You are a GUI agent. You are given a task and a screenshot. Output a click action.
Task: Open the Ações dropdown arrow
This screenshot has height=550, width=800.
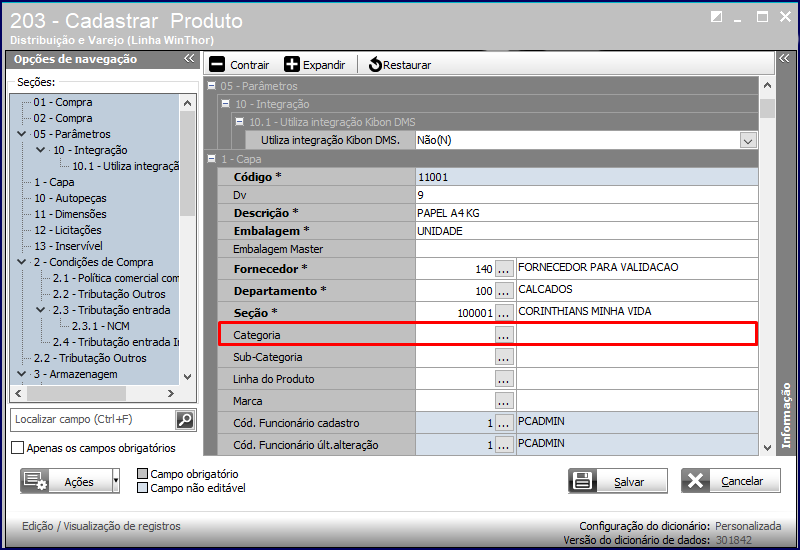(116, 481)
